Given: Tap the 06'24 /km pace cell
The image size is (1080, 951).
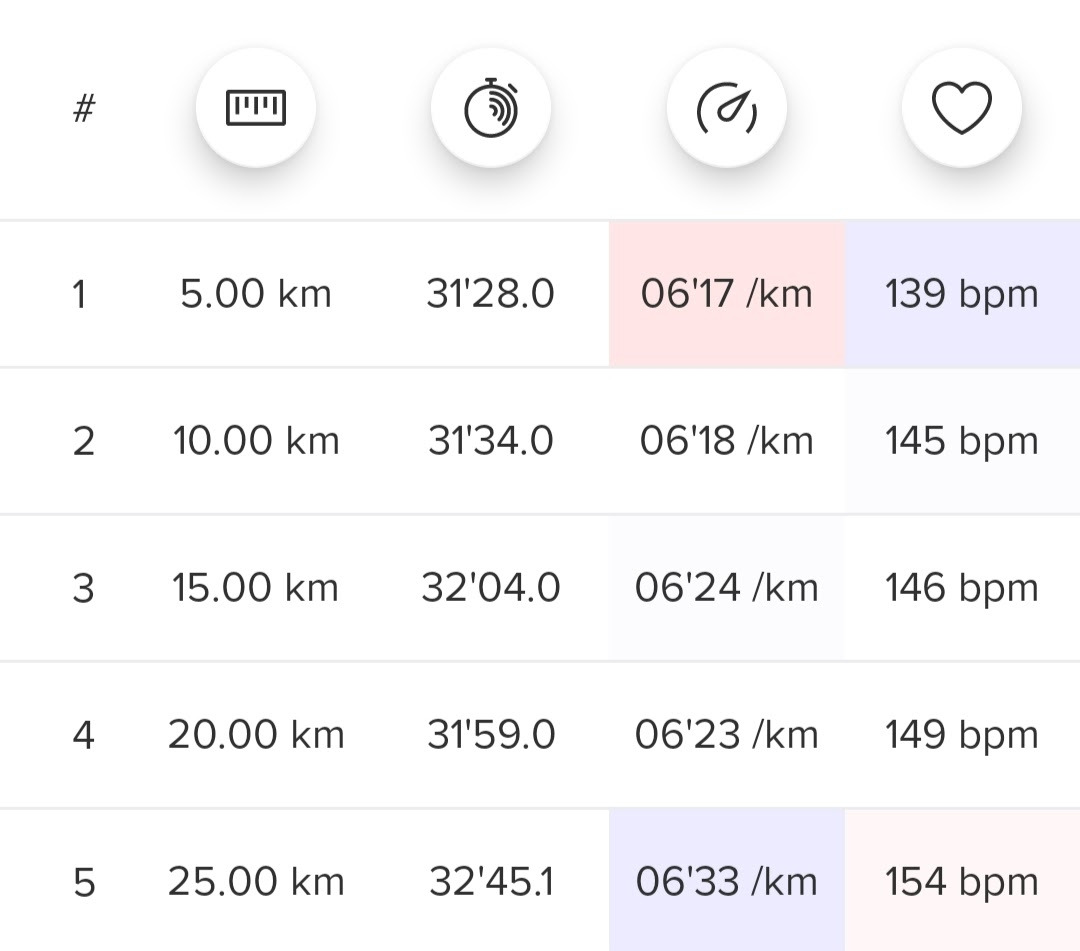Looking at the screenshot, I should pyautogui.click(x=727, y=588).
